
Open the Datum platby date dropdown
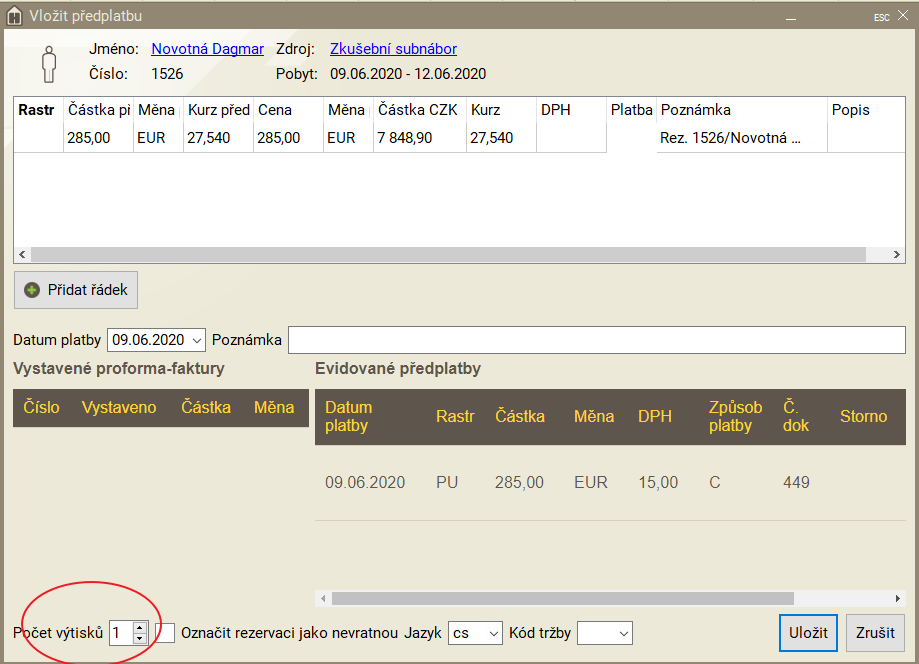pyautogui.click(x=194, y=340)
